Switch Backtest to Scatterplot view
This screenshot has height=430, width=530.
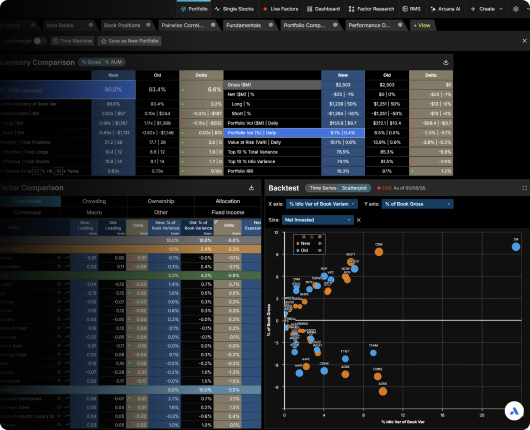pyautogui.click(x=354, y=188)
